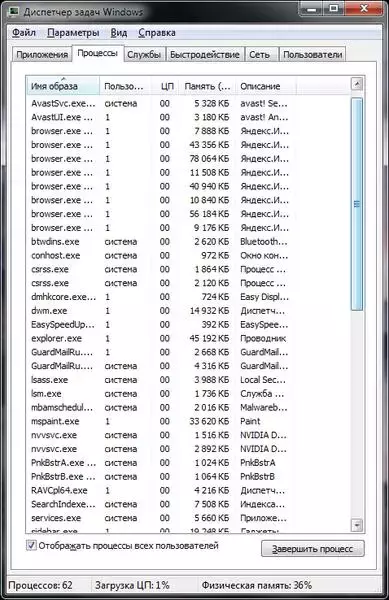Click the vertical scrollbar thumb of process list
This screenshot has width=389, height=600.
356,204
